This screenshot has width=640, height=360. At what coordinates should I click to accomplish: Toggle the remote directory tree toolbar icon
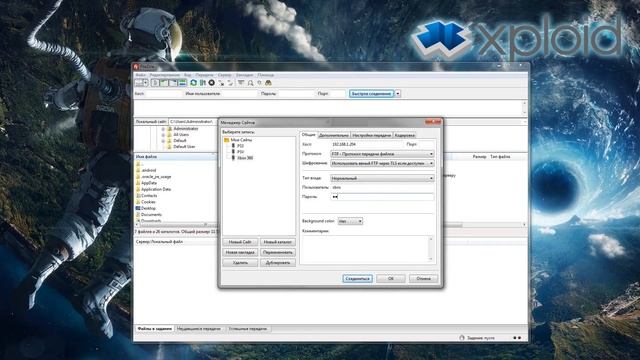coord(173,83)
